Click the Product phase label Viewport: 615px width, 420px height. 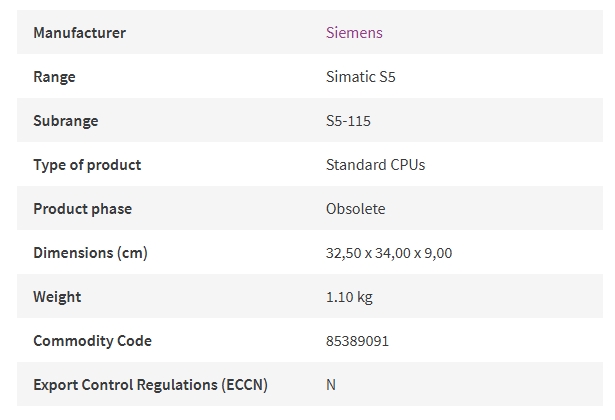pos(82,209)
